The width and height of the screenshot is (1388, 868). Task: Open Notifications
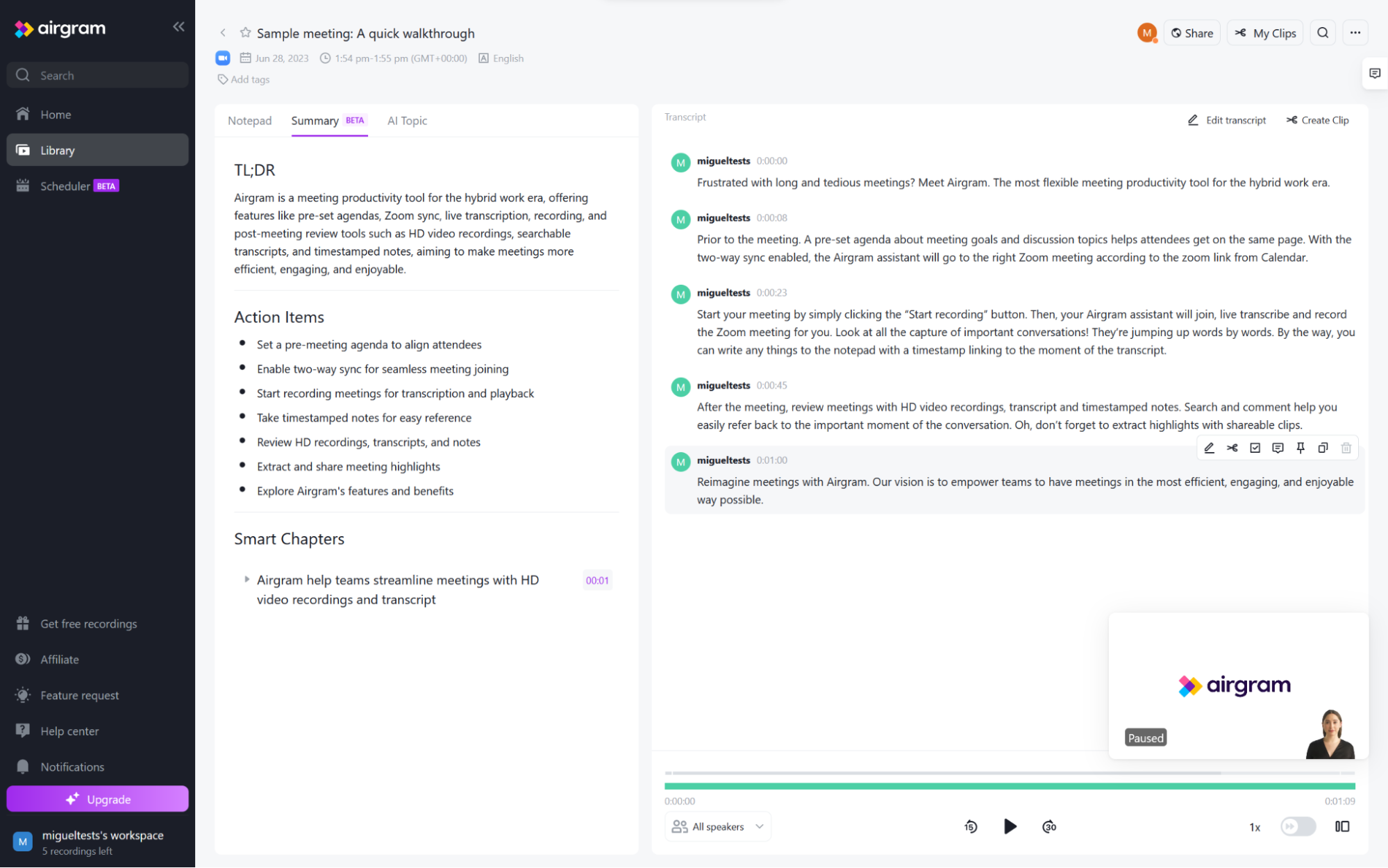(x=97, y=767)
